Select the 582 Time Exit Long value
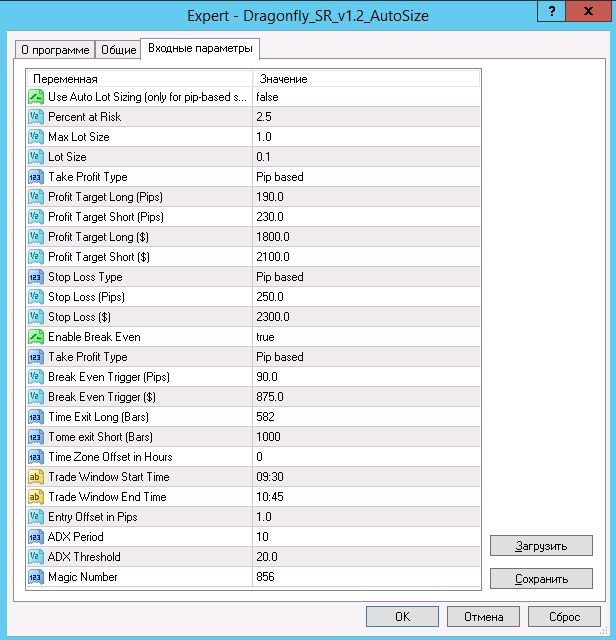 click(366, 417)
